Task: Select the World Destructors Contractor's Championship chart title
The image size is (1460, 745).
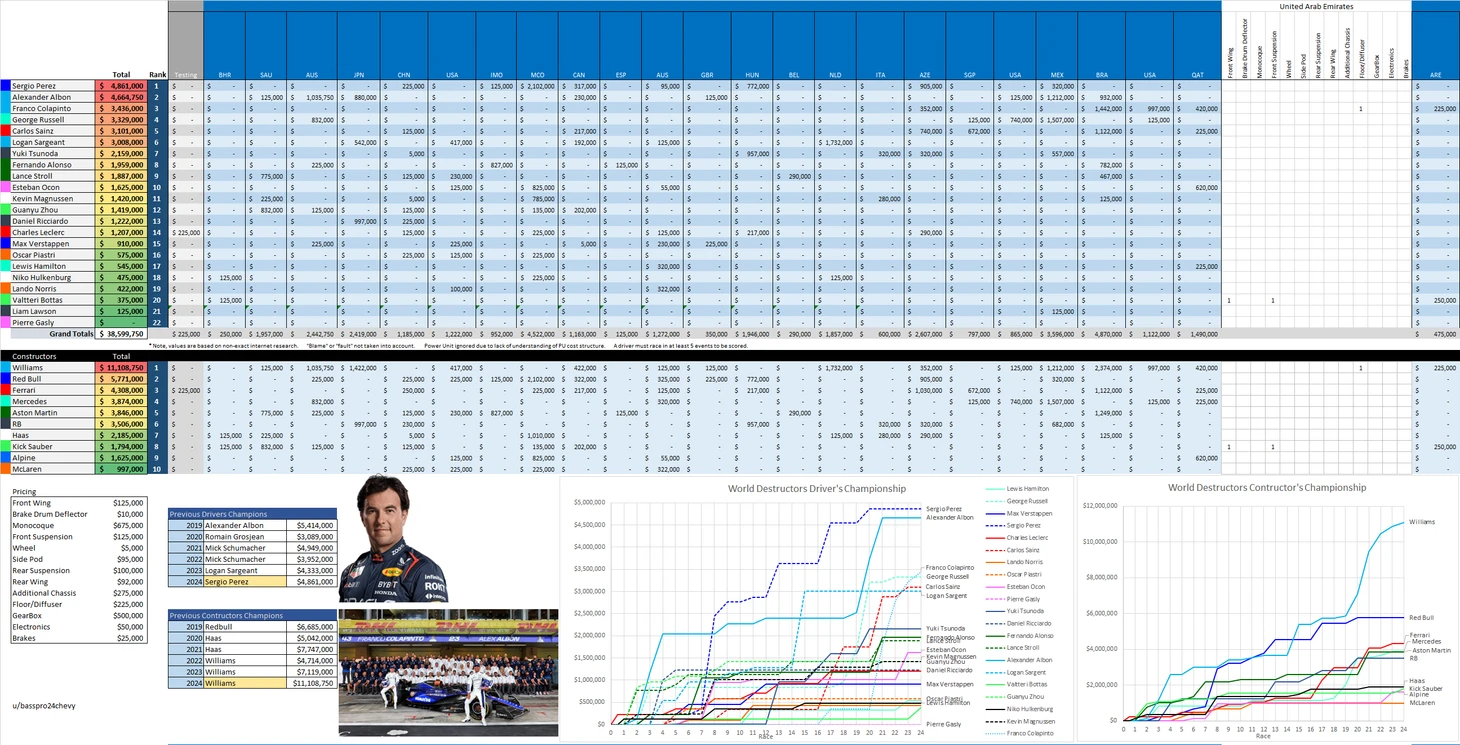Action: (1266, 487)
